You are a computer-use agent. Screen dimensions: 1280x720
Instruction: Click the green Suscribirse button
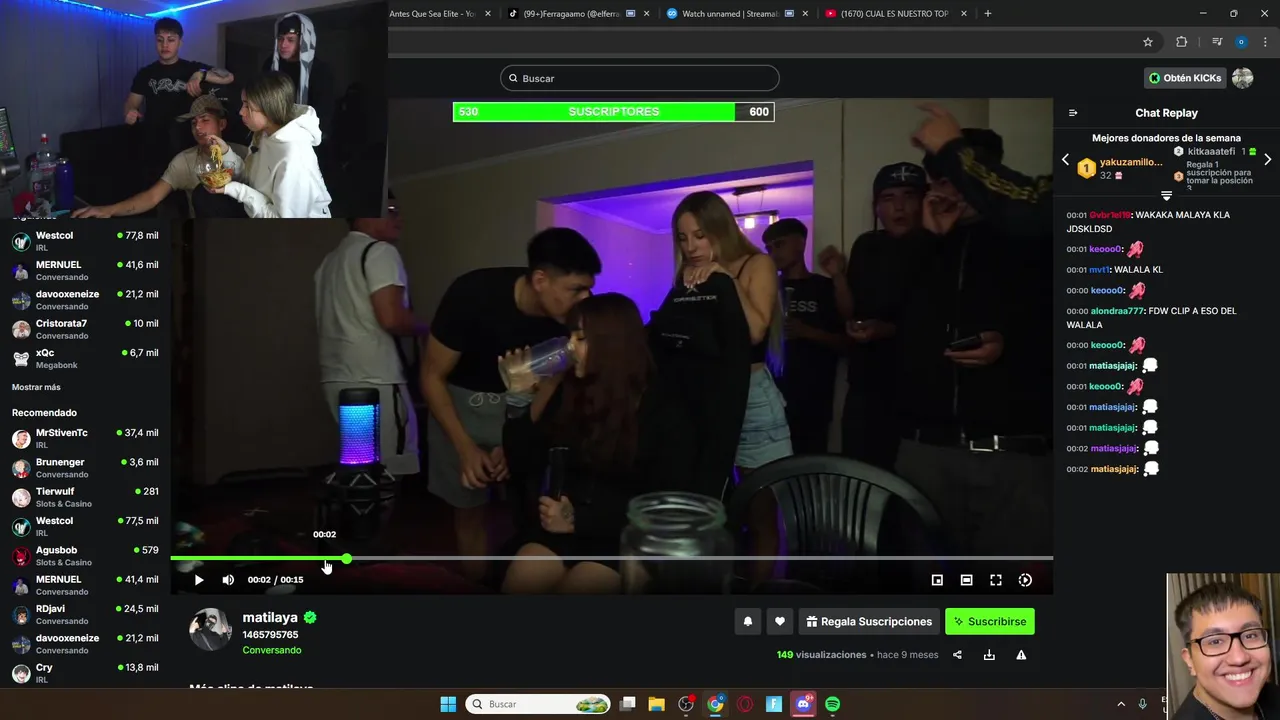click(x=990, y=621)
